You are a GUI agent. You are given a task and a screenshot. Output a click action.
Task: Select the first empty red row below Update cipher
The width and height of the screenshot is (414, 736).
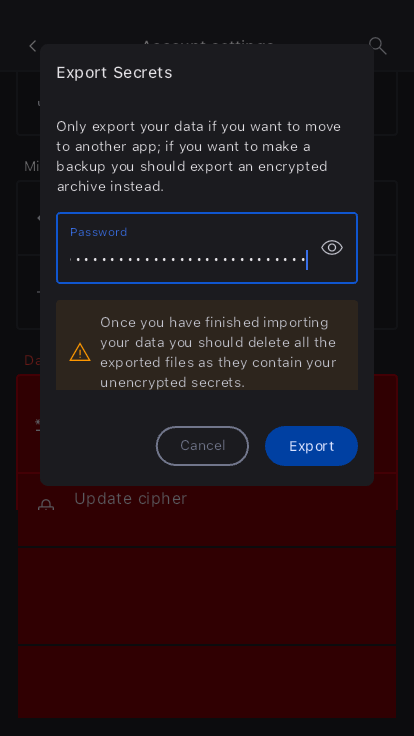coord(207,596)
